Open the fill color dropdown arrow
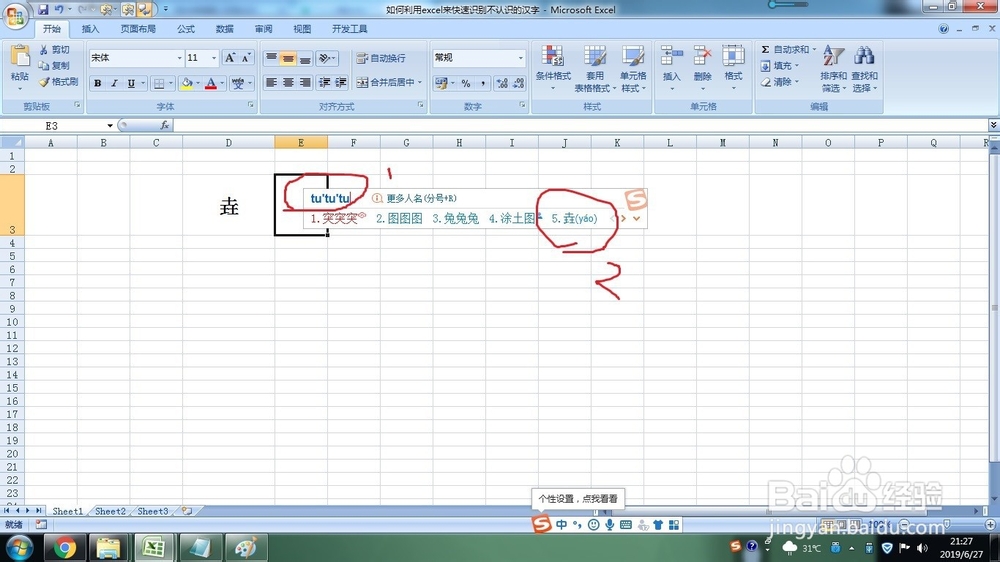Image resolution: width=1000 pixels, height=562 pixels. 198,83
